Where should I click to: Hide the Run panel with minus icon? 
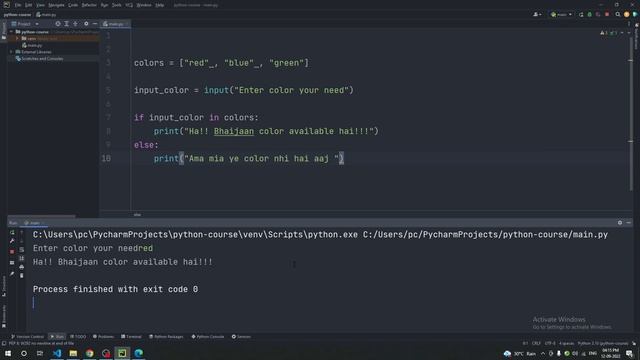pyautogui.click(x=629, y=223)
